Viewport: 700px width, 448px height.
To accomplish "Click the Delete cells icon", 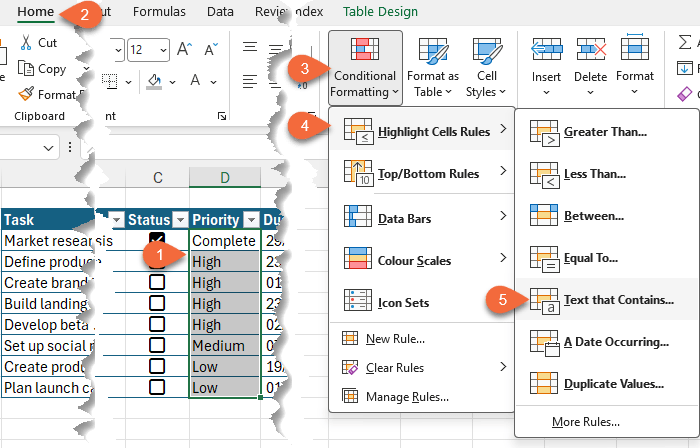I will [x=591, y=49].
